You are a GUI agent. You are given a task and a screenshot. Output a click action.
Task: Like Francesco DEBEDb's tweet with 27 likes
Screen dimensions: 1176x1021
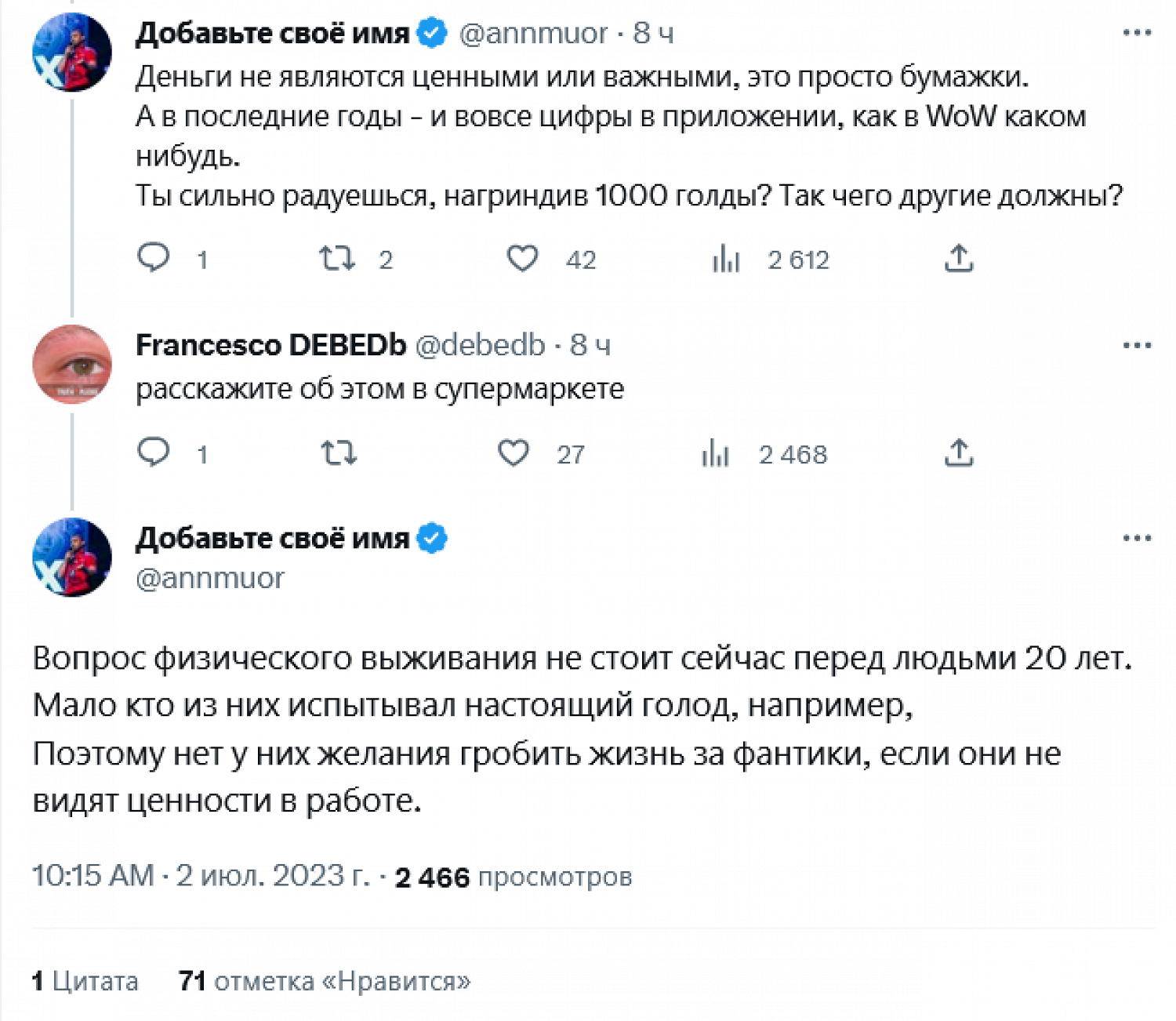coord(514,452)
